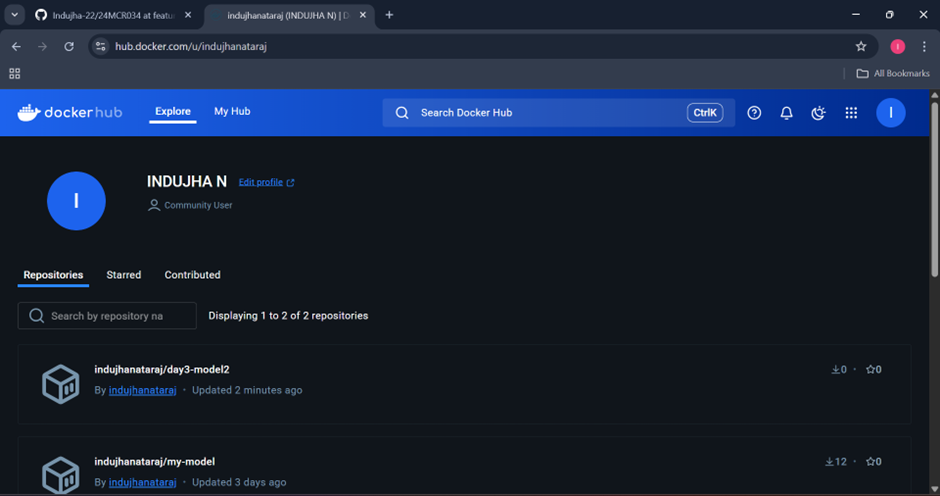Click the 'Community User' label text
This screenshot has width=940, height=496.
tap(198, 205)
